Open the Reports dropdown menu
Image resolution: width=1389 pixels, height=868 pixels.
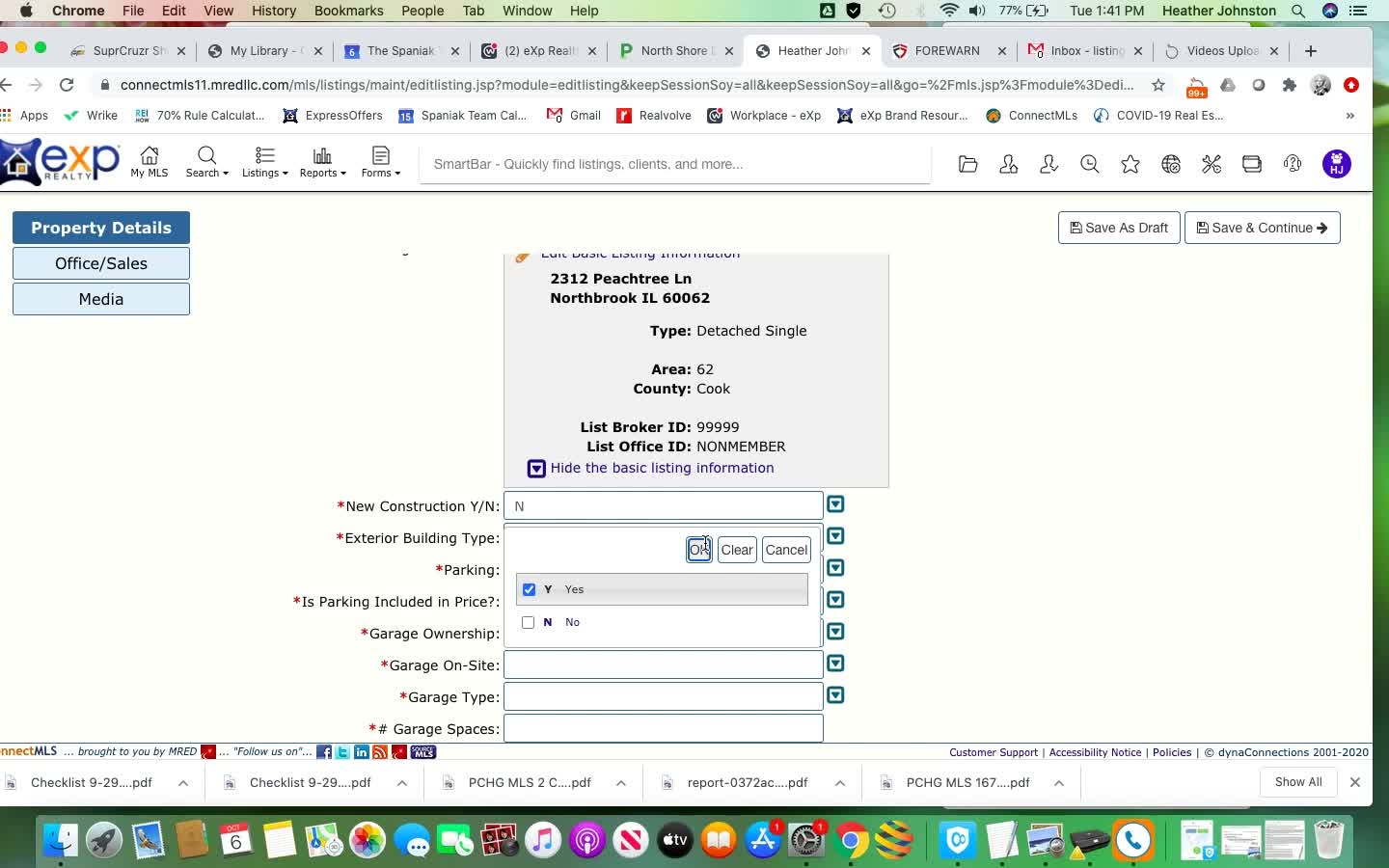coord(322,162)
